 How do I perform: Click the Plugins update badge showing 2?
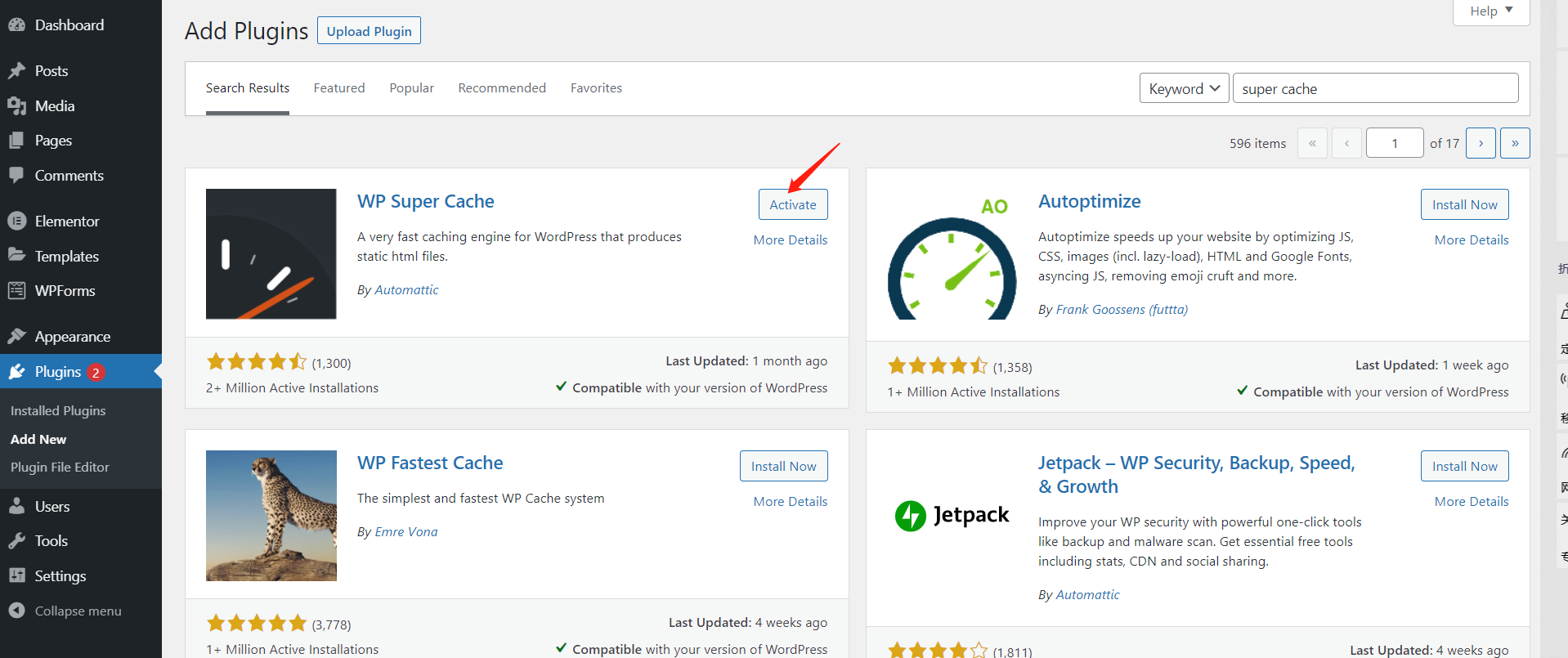[x=96, y=373]
